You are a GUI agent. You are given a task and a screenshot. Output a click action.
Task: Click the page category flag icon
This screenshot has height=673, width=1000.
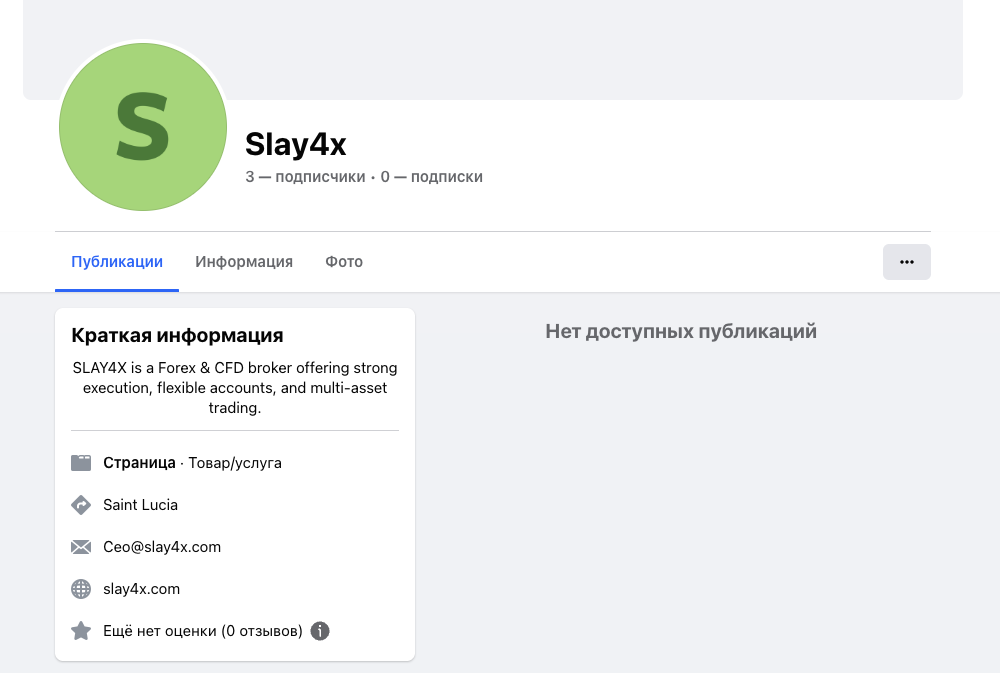click(x=81, y=463)
